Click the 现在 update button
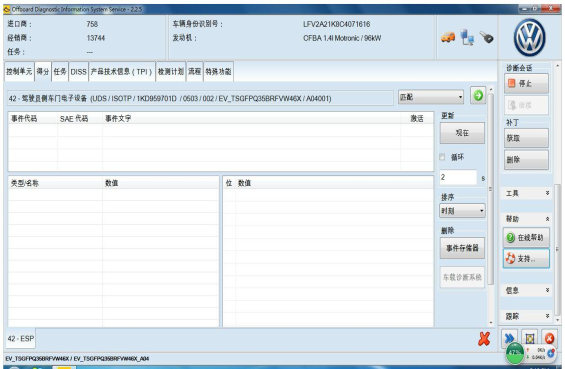This screenshot has height=369, width=565. (x=462, y=133)
